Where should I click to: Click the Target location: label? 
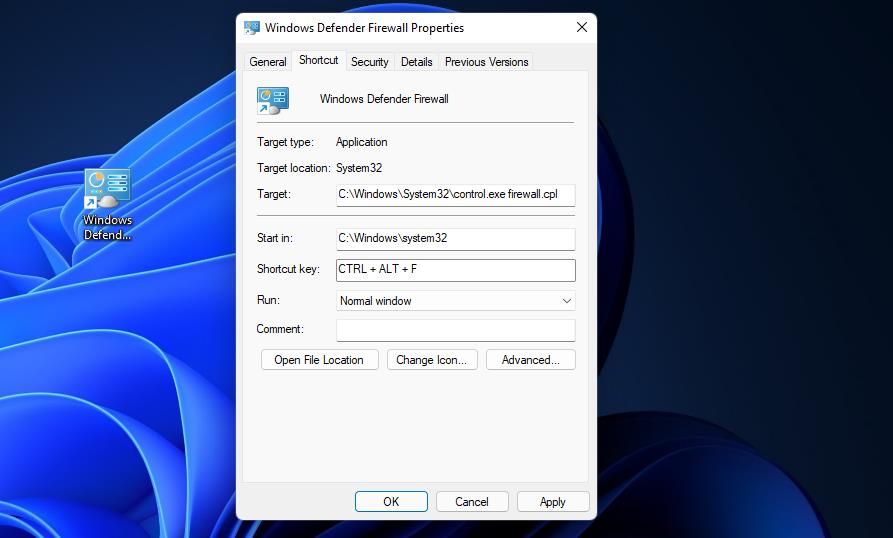pyautogui.click(x=293, y=169)
